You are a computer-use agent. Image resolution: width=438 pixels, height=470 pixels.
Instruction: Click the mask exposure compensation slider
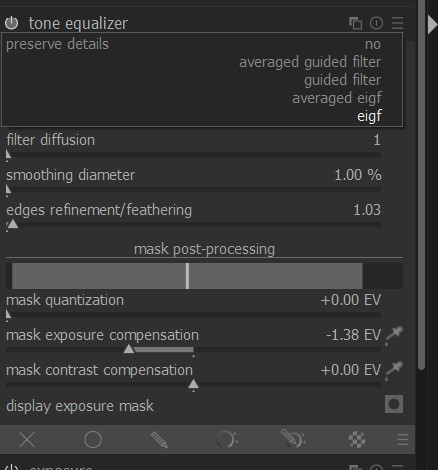(x=193, y=350)
